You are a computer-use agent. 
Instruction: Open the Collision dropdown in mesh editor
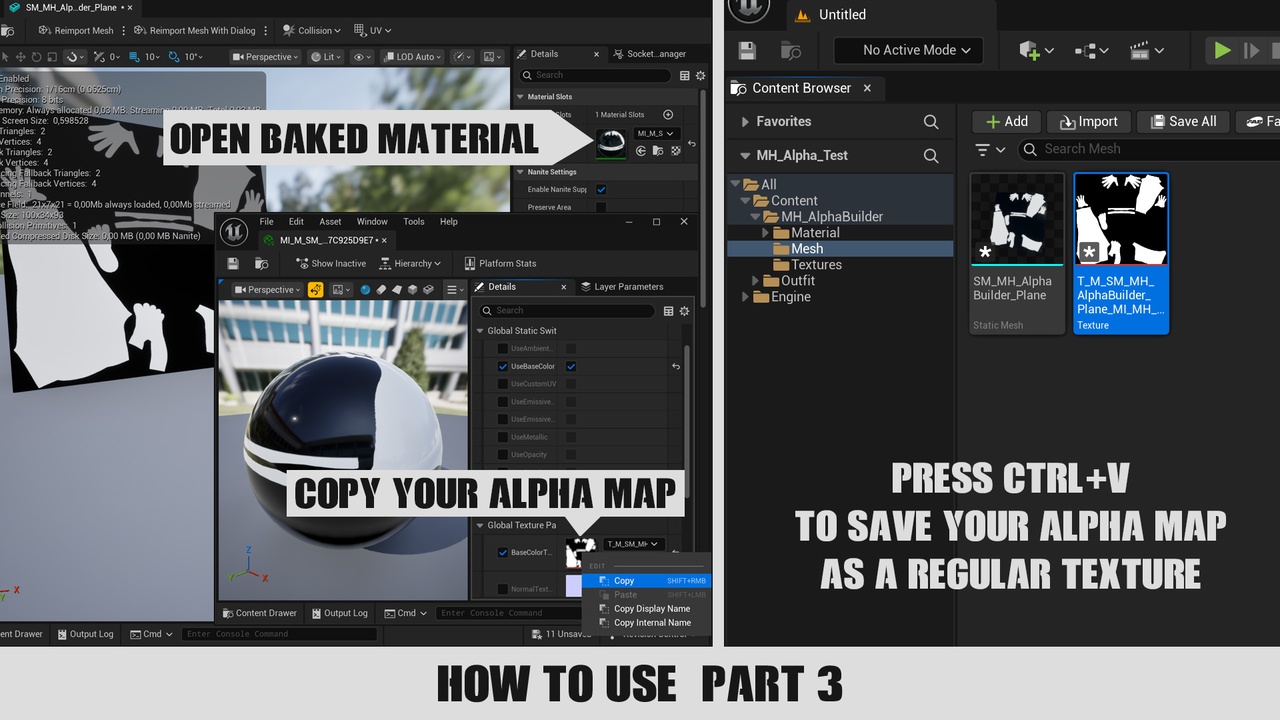pyautogui.click(x=311, y=30)
